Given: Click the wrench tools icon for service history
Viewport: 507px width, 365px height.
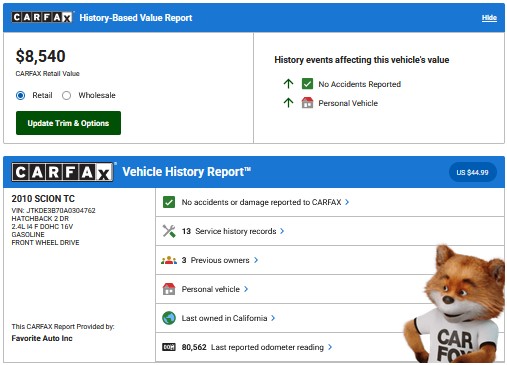Looking at the screenshot, I should 169,231.
